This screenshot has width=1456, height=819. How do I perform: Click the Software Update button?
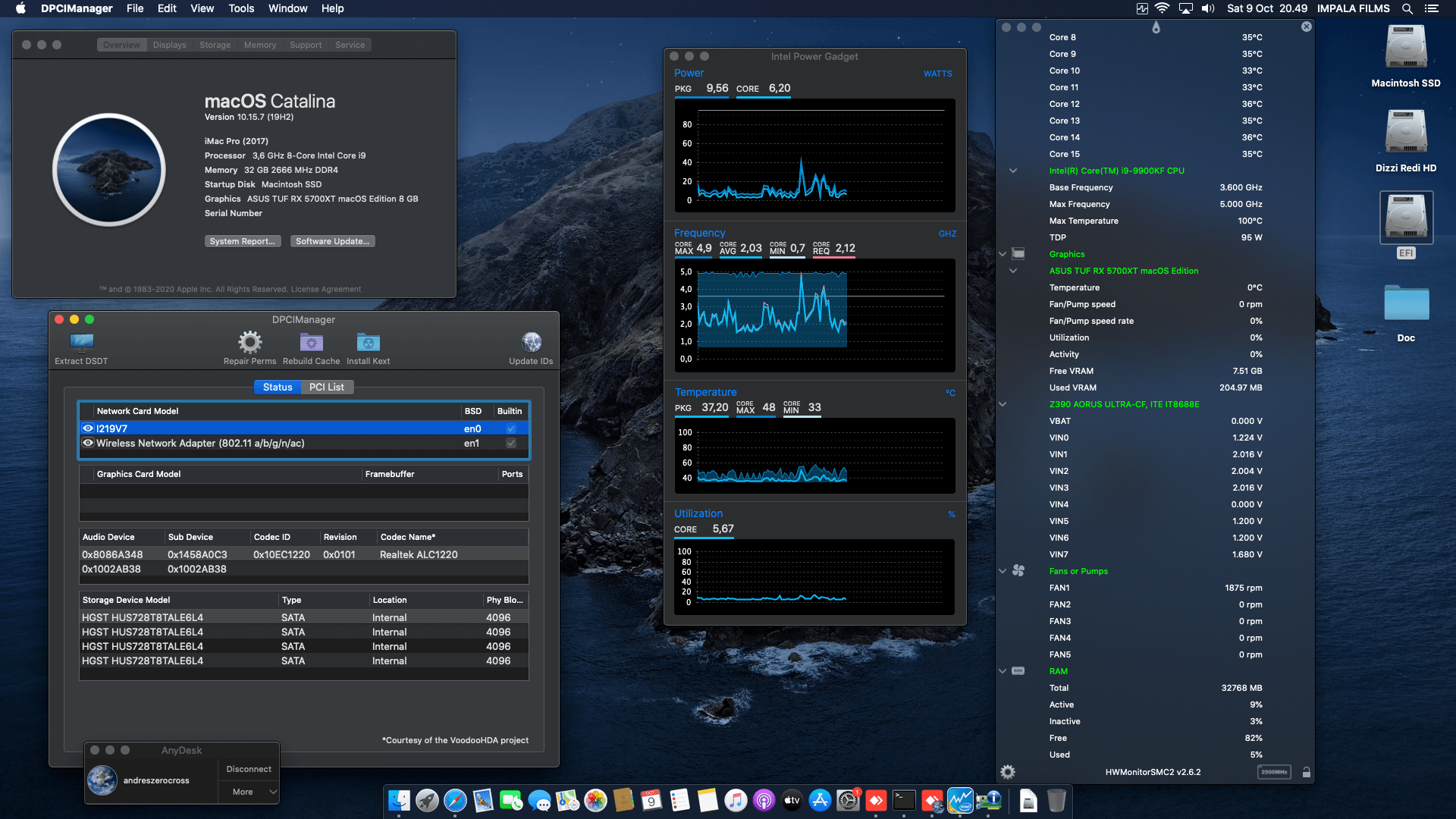click(332, 241)
